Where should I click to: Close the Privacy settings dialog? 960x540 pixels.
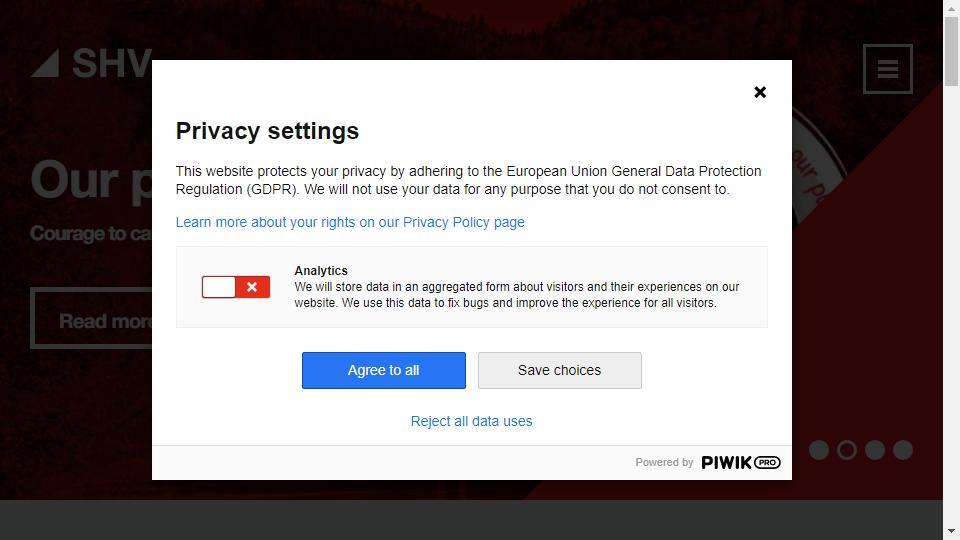click(x=760, y=92)
